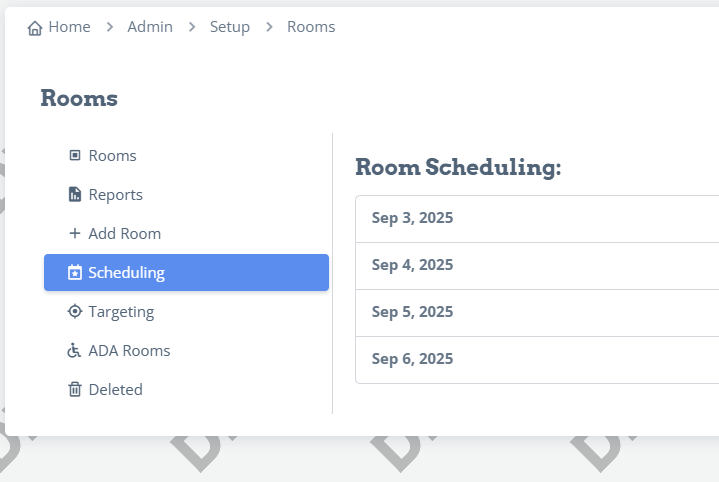Image resolution: width=719 pixels, height=482 pixels.
Task: Navigate to Setup breadcrumb link
Action: click(x=230, y=27)
